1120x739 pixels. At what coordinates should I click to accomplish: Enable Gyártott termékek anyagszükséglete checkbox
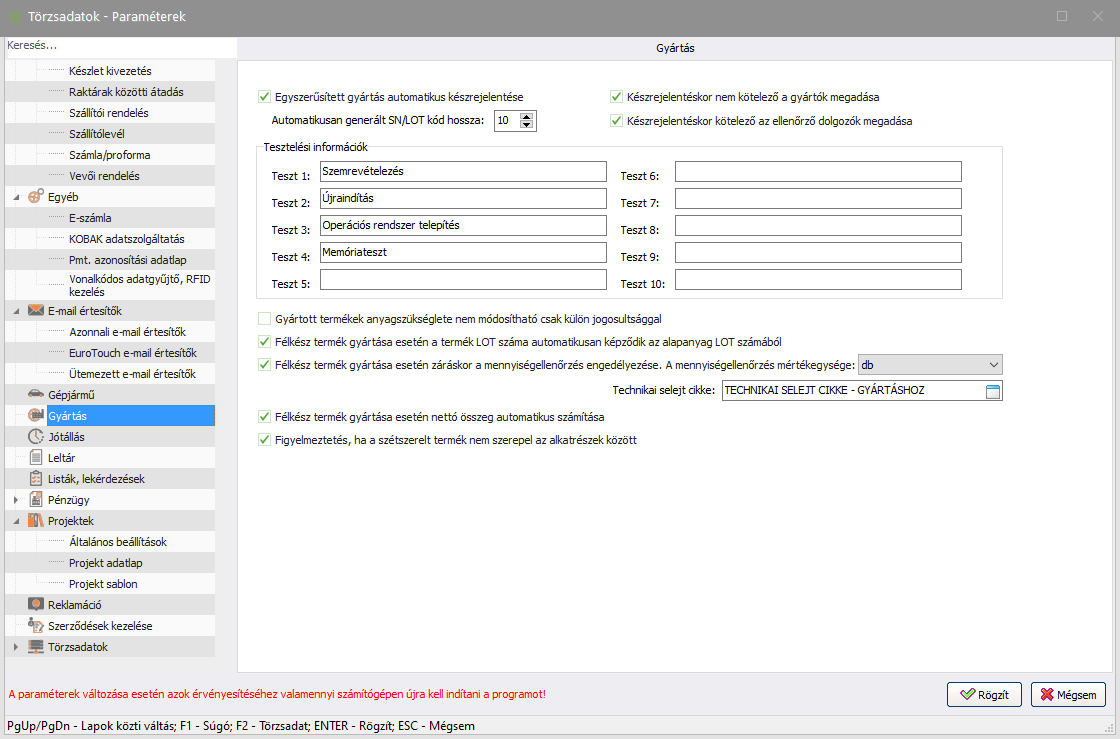pyautogui.click(x=265, y=319)
